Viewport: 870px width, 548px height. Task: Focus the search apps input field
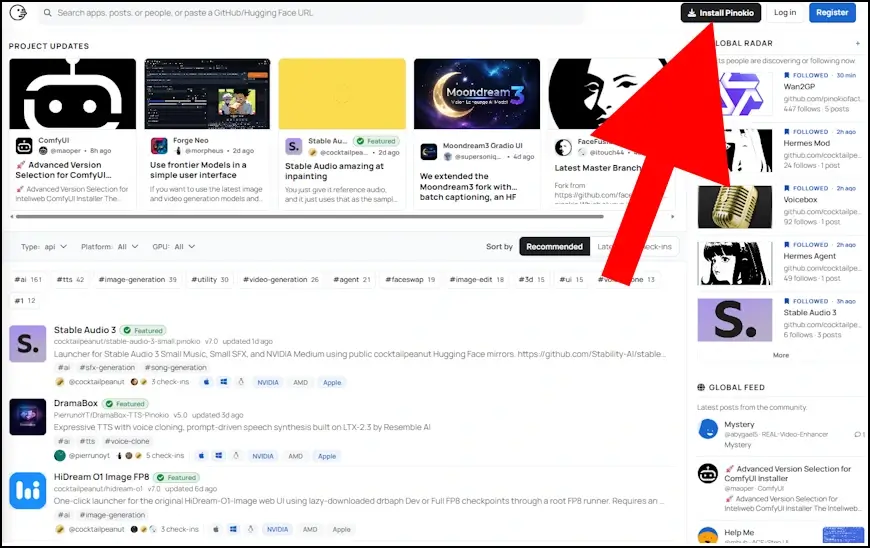311,13
